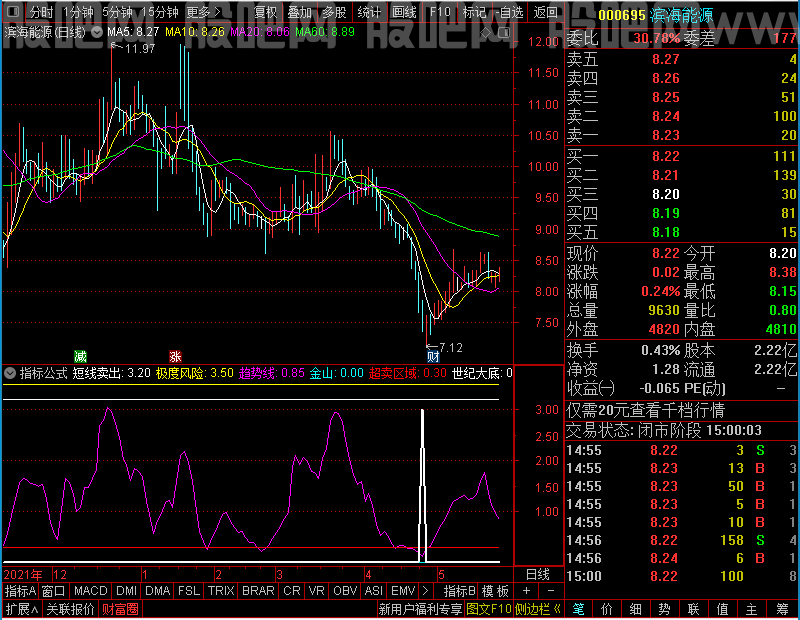800x620 pixels.
Task: Expand 更多 periods menu
Action: pyautogui.click(x=203, y=12)
